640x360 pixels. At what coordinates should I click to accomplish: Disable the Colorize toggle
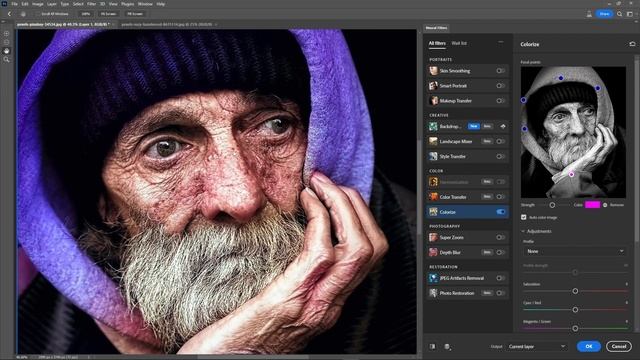(x=500, y=212)
